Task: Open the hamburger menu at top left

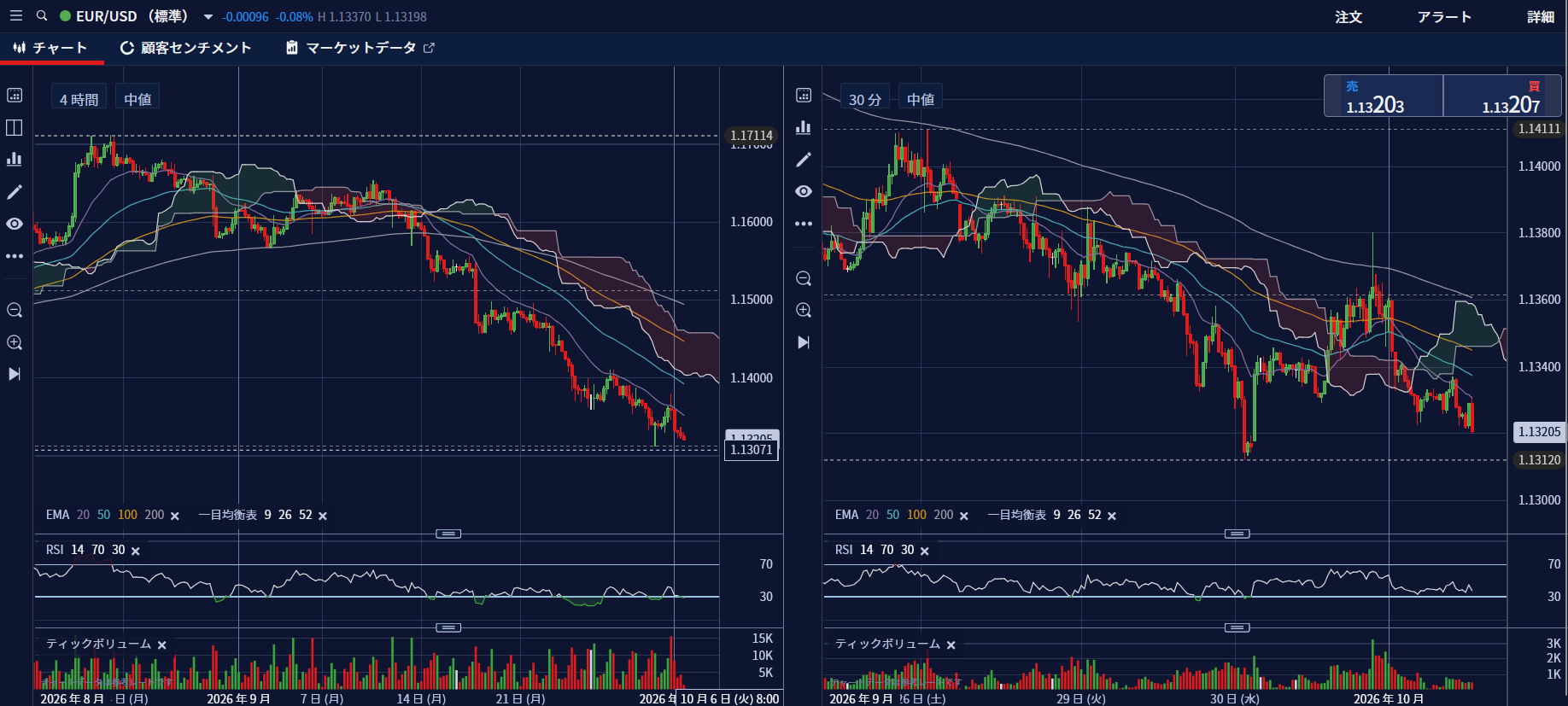Action: (15, 16)
